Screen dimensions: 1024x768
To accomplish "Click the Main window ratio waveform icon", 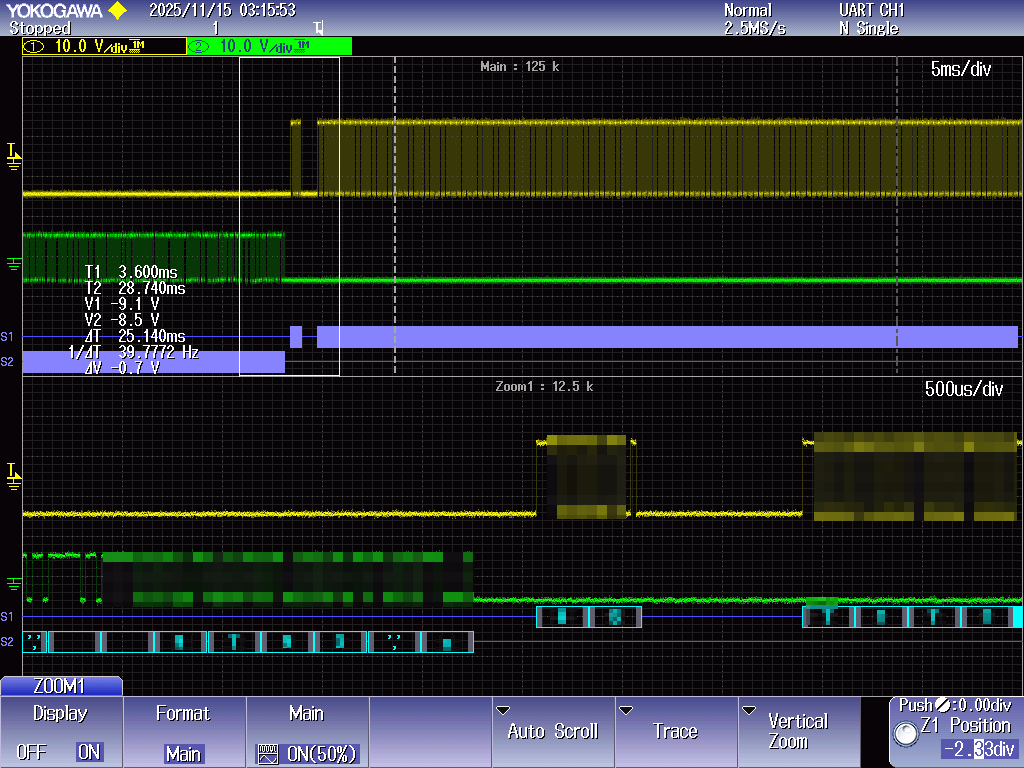I will (266, 754).
